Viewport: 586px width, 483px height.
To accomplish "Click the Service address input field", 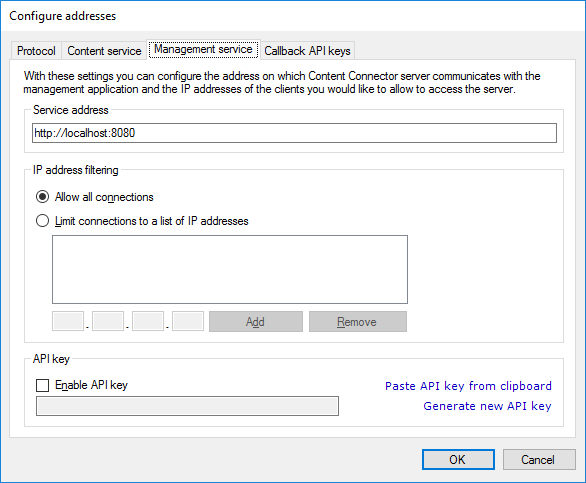I will coord(294,133).
